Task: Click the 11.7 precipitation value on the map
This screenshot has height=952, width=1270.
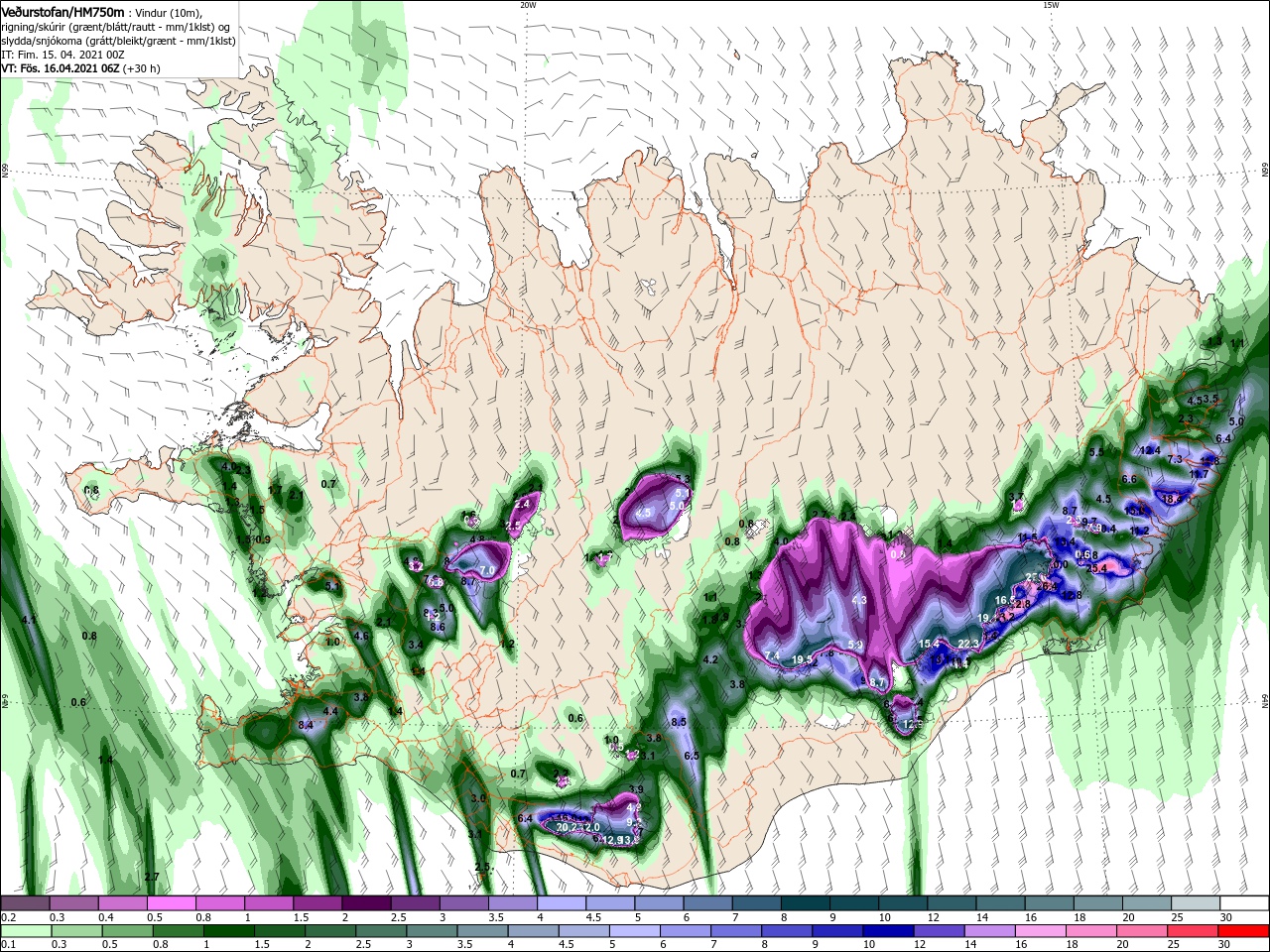Action: (1200, 474)
